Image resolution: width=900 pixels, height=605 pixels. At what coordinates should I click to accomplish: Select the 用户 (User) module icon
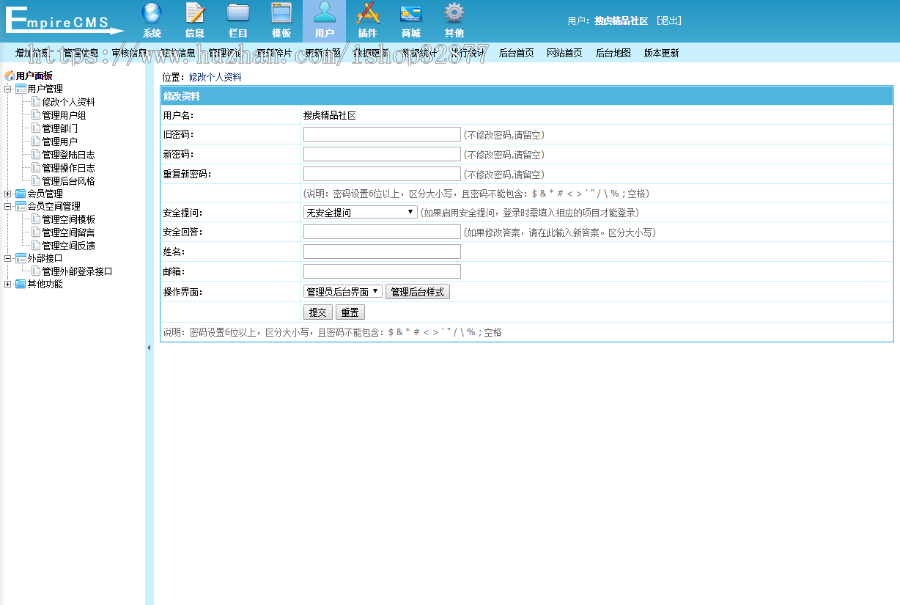tap(324, 21)
